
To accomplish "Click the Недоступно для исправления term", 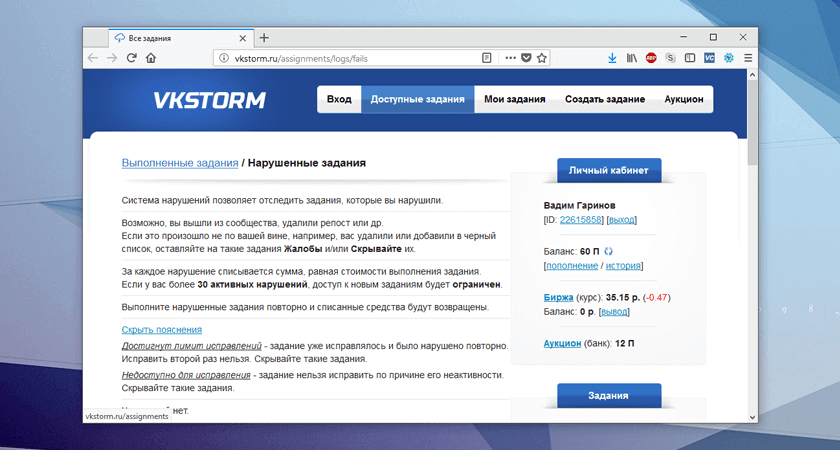I will click(186, 375).
